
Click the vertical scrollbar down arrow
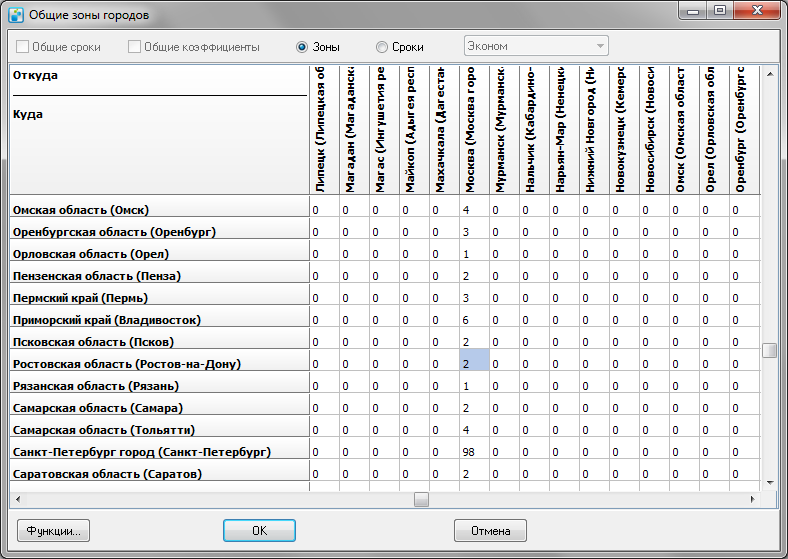pos(770,483)
